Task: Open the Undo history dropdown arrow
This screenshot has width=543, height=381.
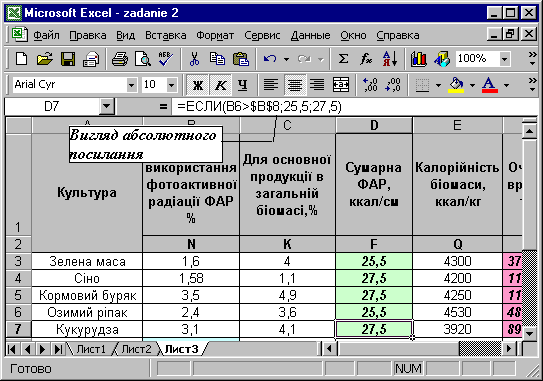Action: pyautogui.click(x=286, y=59)
